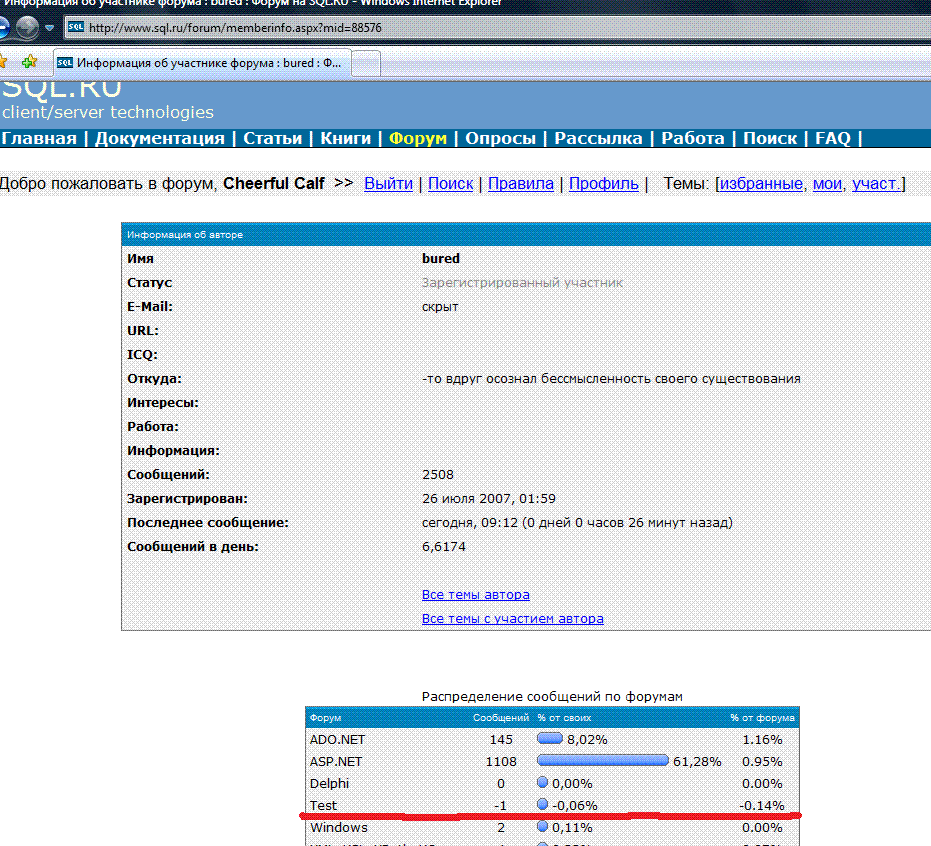Click the Работа navigation link

(x=695, y=139)
